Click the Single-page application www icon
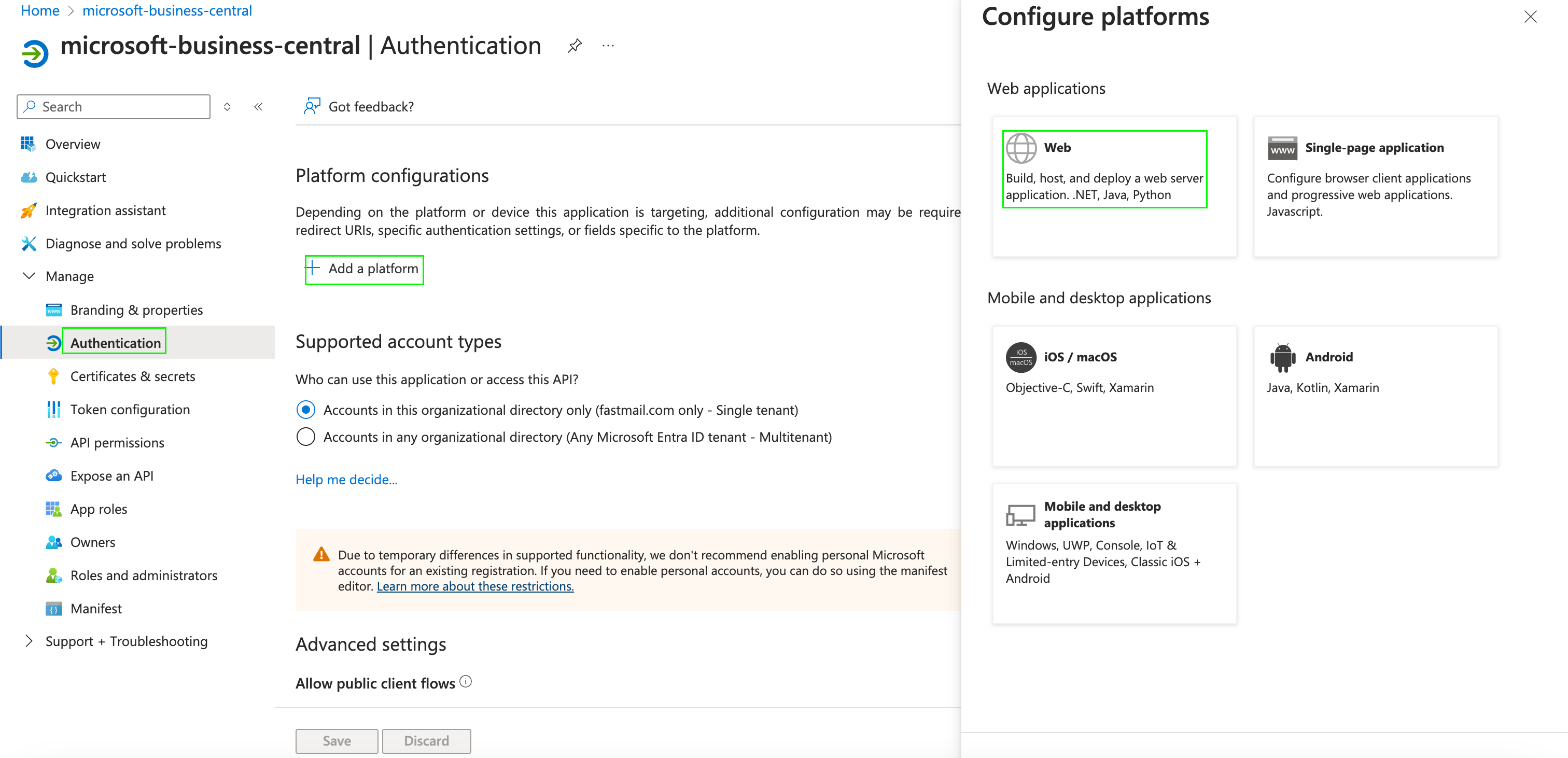This screenshot has height=758, width=1568. click(x=1282, y=148)
